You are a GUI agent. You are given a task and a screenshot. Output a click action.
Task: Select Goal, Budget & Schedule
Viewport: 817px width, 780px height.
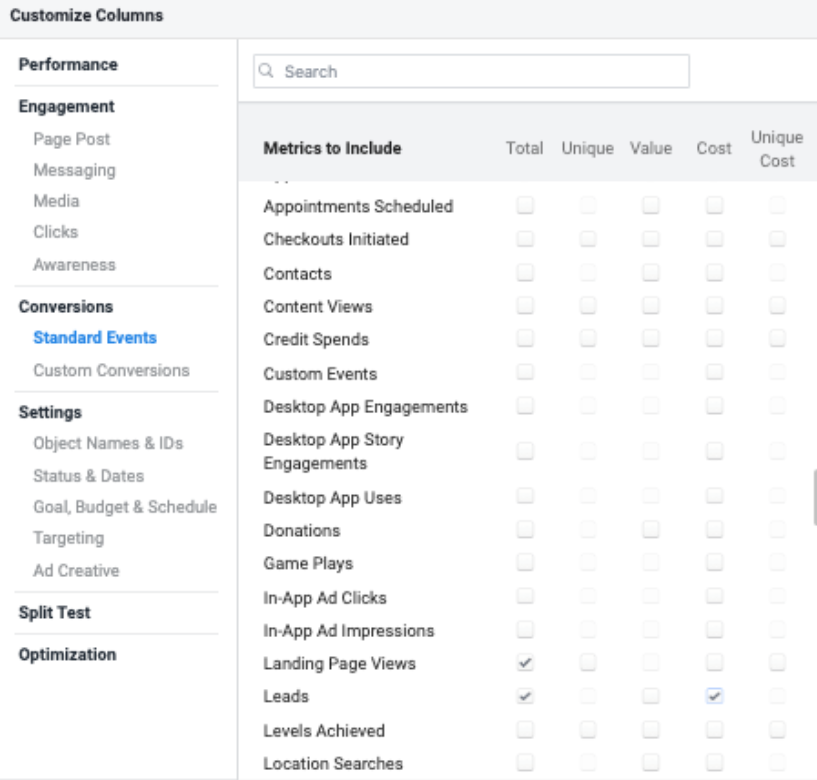[x=125, y=506]
